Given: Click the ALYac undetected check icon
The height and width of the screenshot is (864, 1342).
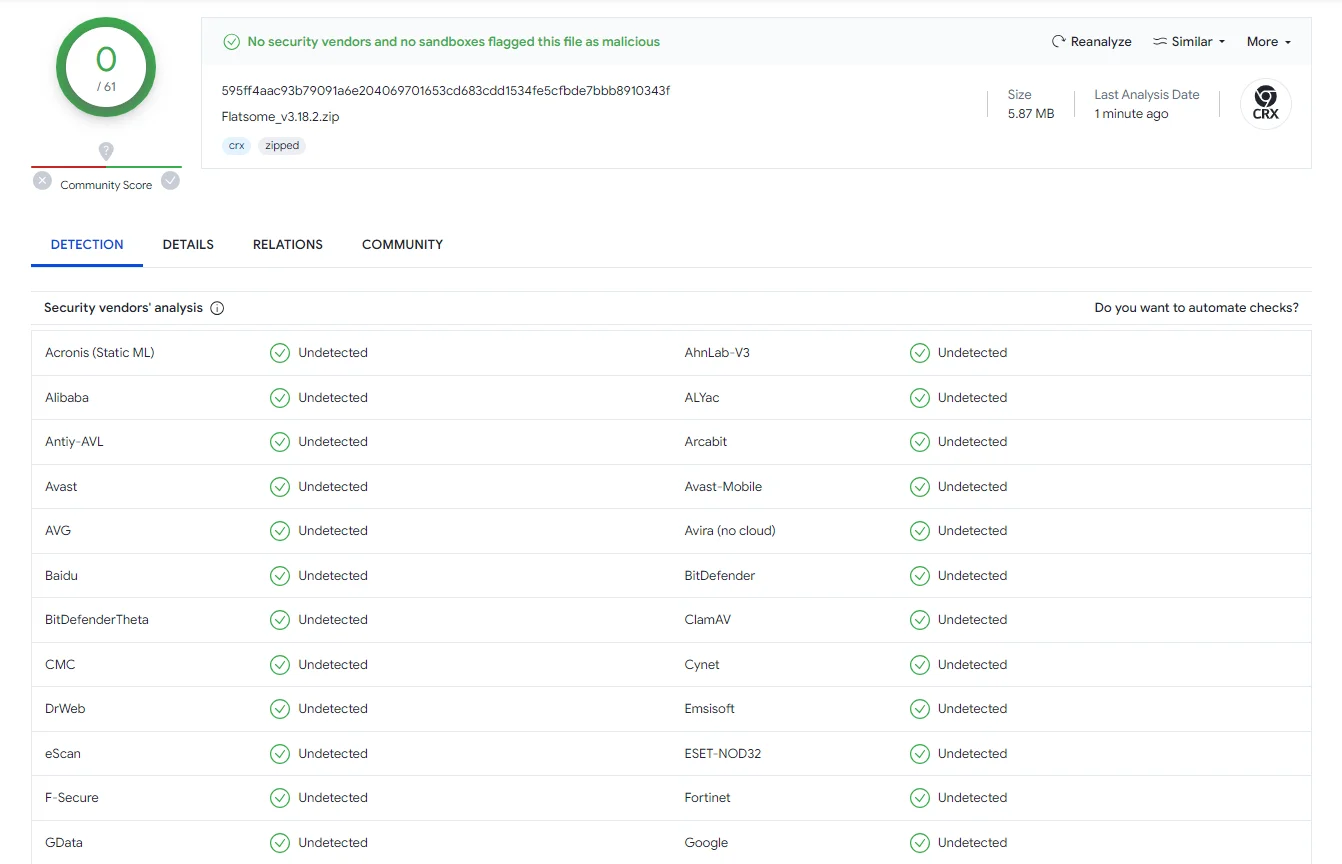Looking at the screenshot, I should point(920,398).
